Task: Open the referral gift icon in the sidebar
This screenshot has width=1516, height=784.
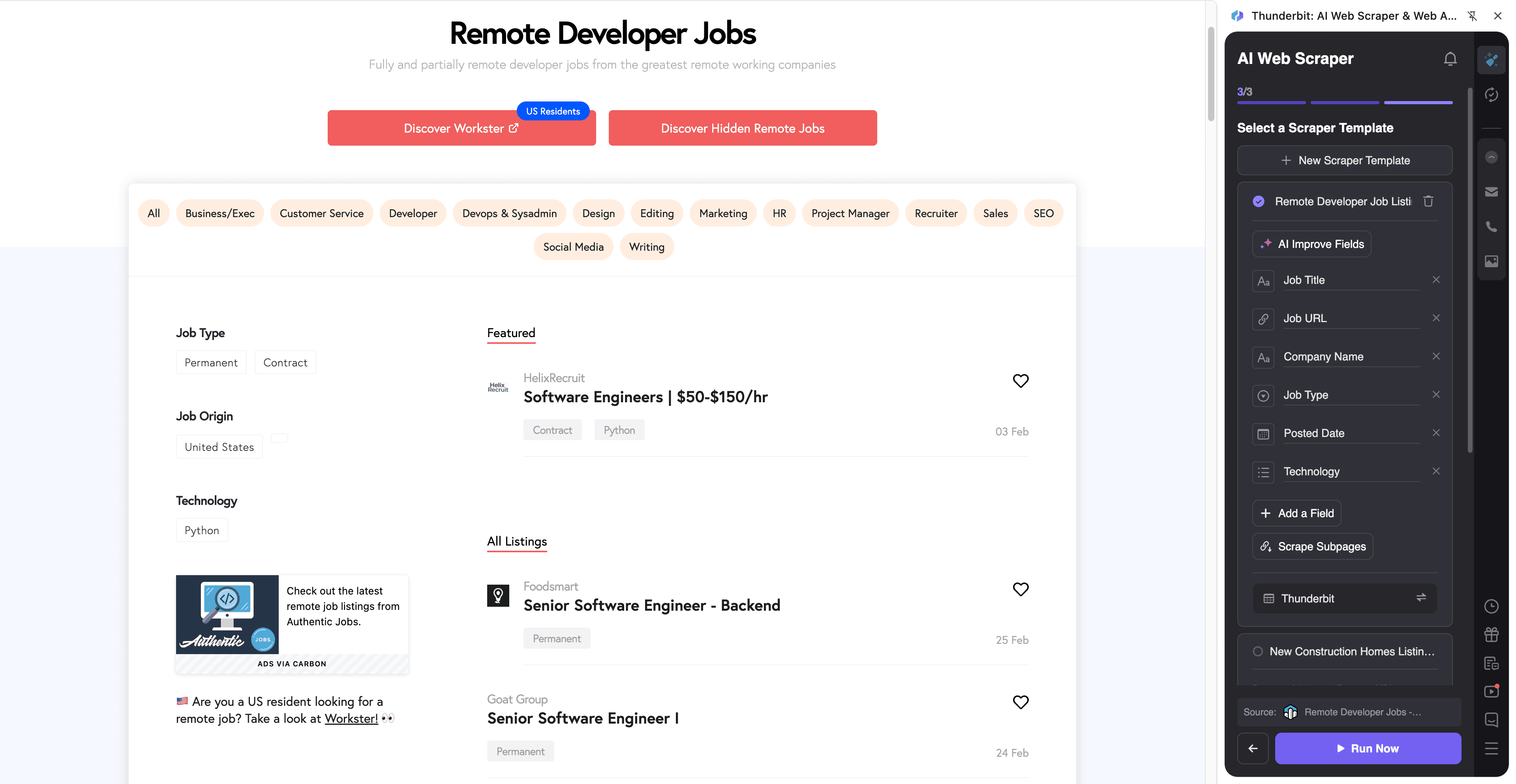Action: point(1492,634)
